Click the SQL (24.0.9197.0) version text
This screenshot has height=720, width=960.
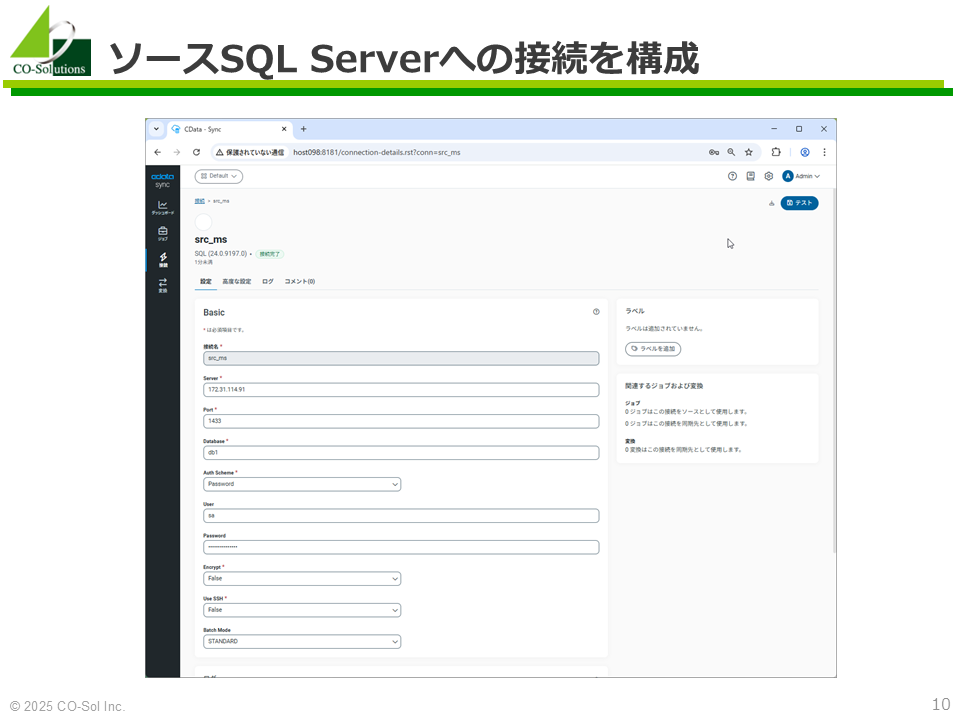click(x=221, y=253)
